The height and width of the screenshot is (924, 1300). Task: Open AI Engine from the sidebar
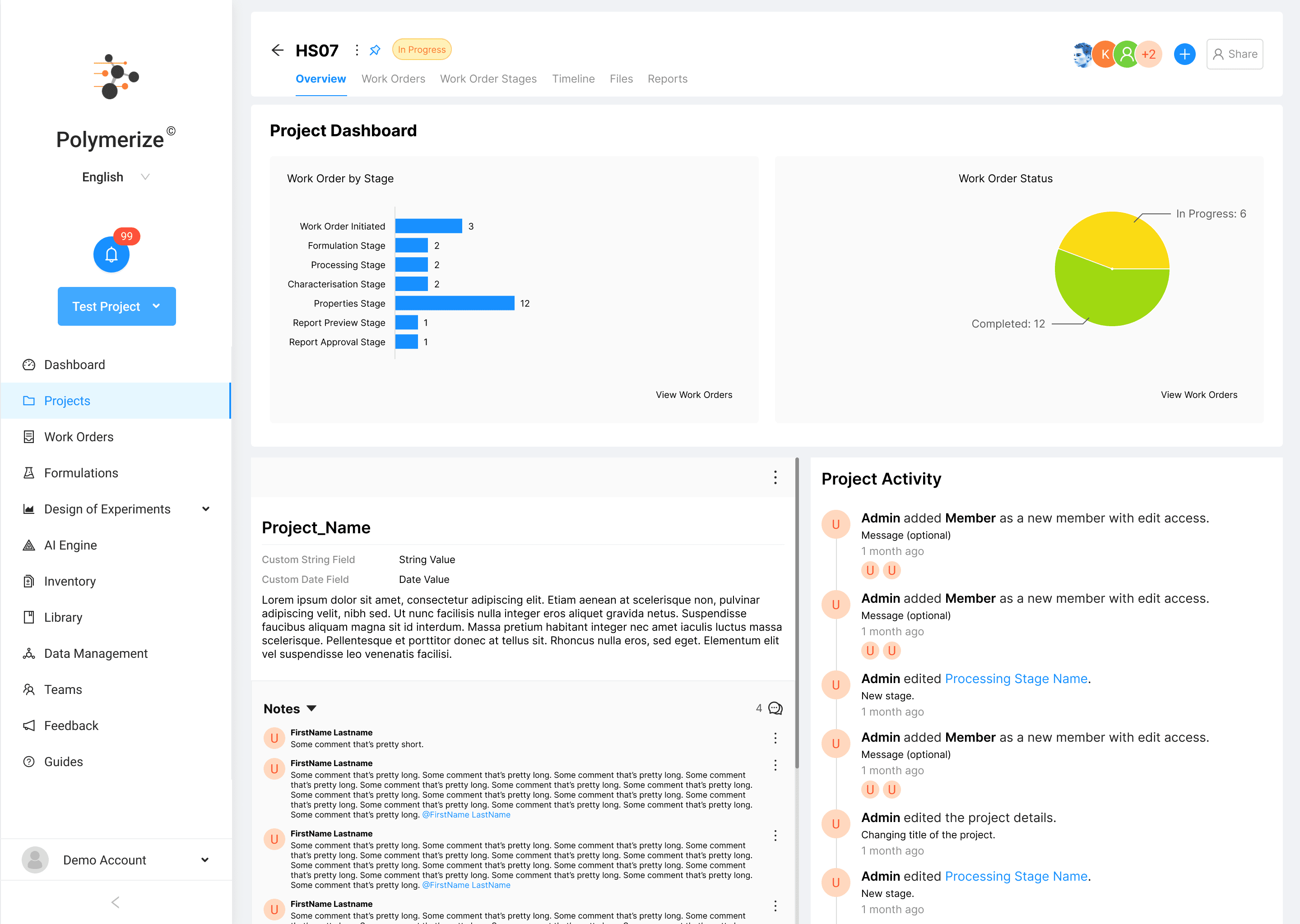(x=70, y=545)
